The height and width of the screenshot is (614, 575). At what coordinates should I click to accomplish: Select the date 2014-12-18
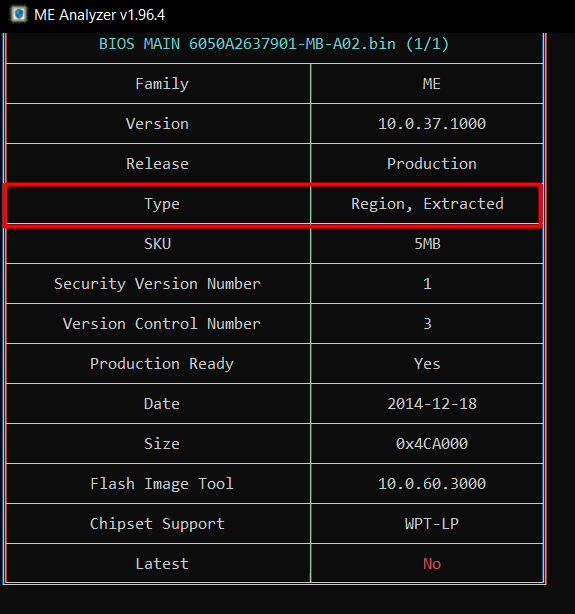point(432,404)
